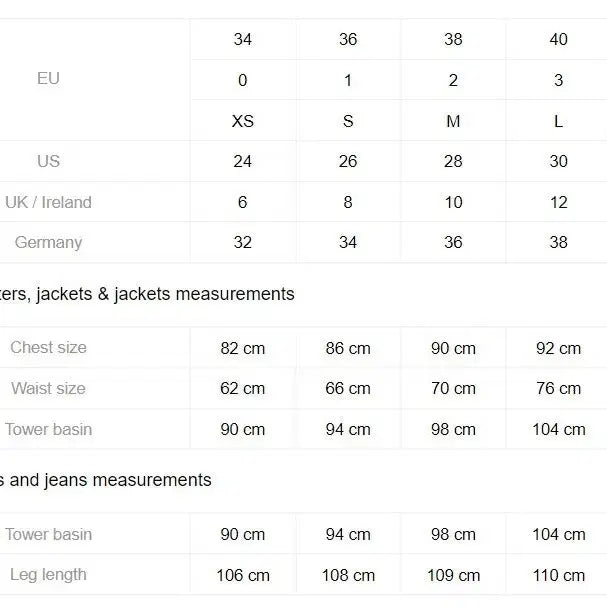Select the 76 cm waist value
This screenshot has width=607, height=607.
pos(559,389)
